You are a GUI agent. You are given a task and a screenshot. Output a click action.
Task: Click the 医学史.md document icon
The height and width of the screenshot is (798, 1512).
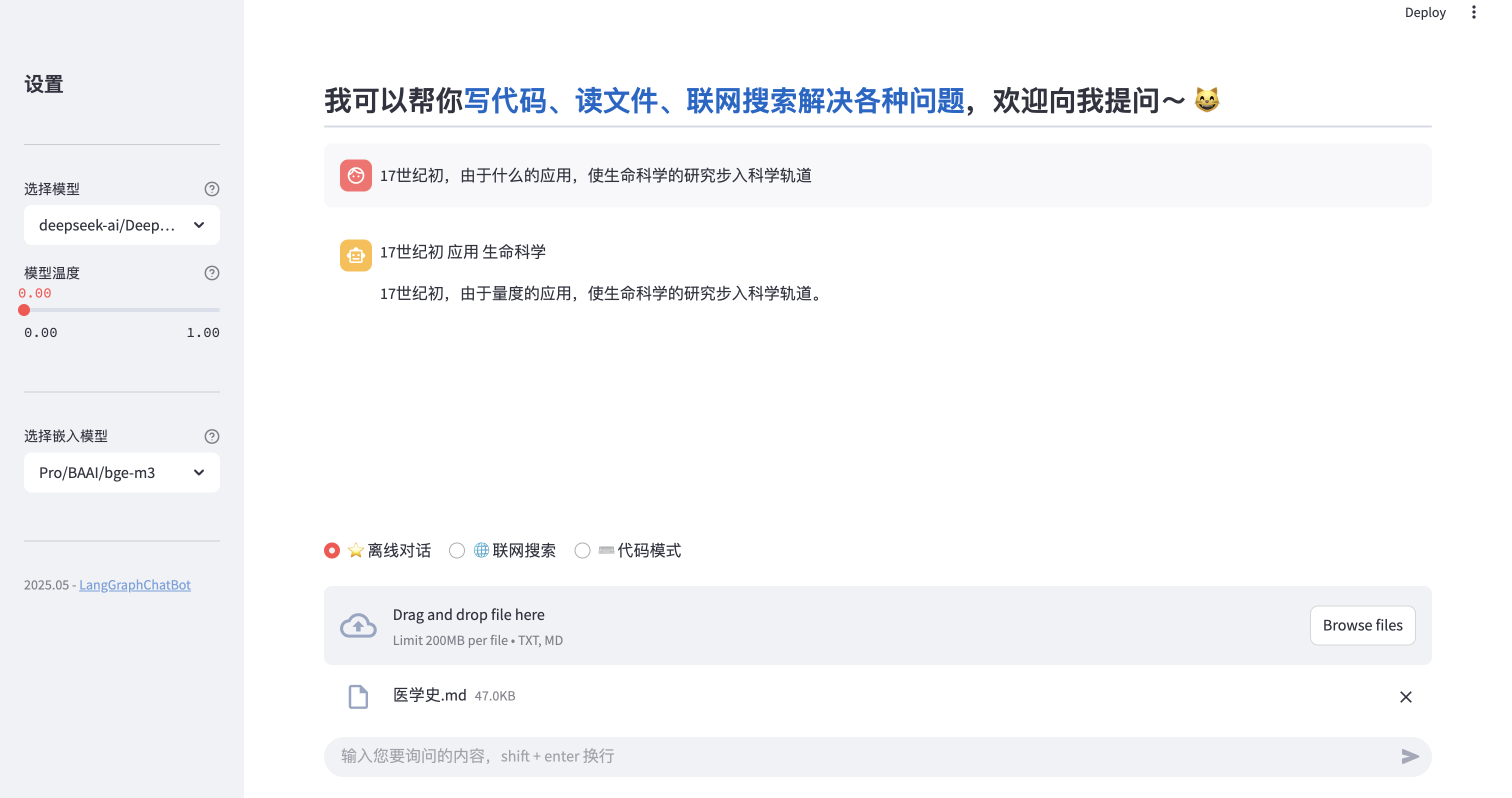(x=358, y=696)
